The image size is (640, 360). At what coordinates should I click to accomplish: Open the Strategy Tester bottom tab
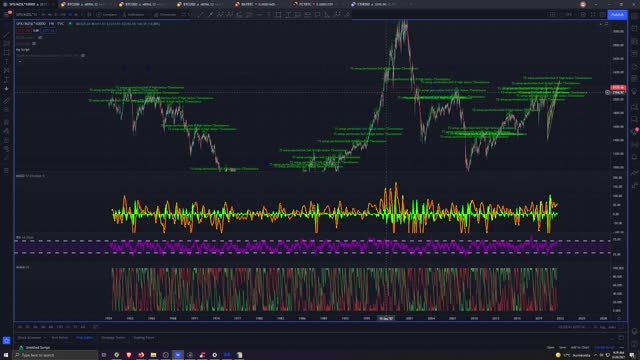[x=113, y=338]
